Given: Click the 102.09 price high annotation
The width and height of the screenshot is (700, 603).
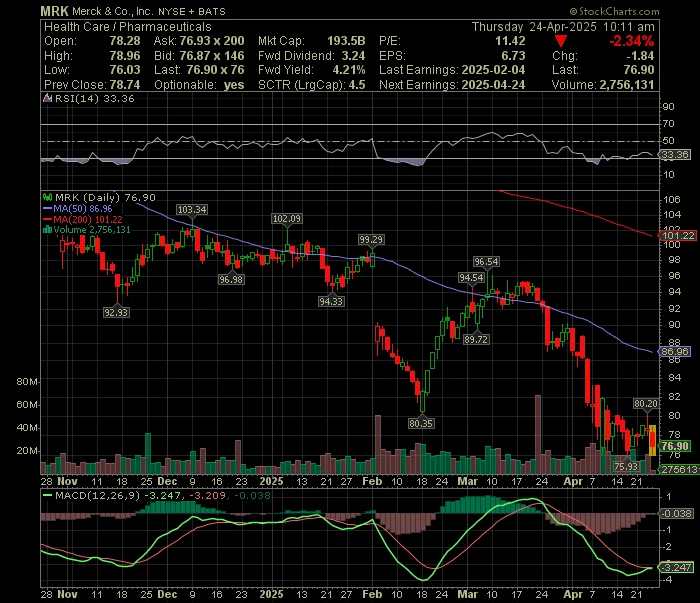Looking at the screenshot, I should (287, 219).
